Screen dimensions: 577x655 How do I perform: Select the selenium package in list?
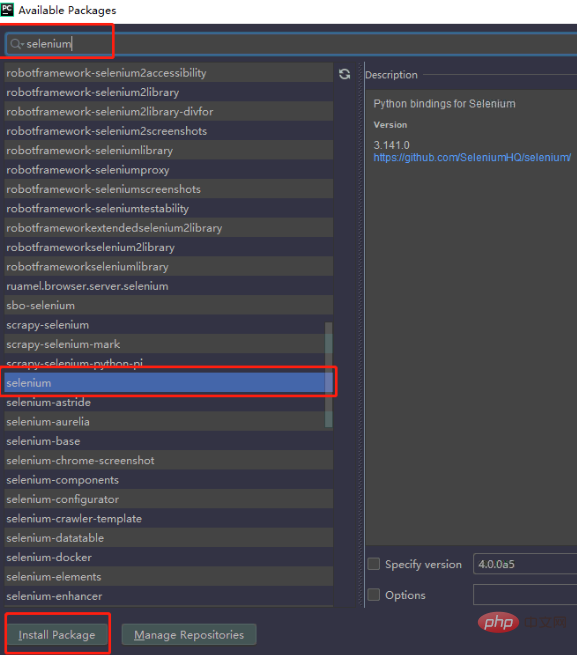pos(169,383)
